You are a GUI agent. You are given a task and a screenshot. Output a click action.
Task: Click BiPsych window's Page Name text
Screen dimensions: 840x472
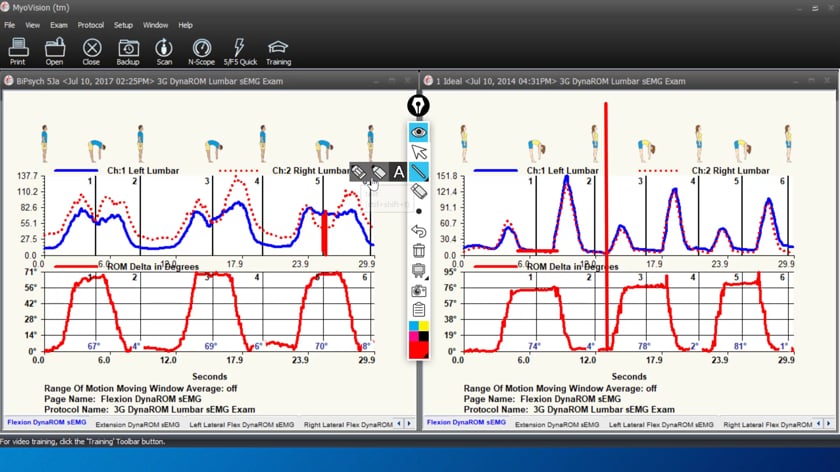(123, 399)
